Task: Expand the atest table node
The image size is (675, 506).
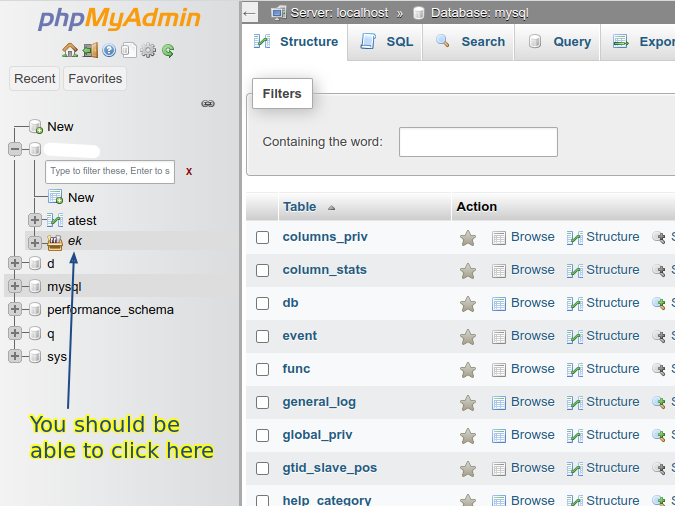Action: 35,220
